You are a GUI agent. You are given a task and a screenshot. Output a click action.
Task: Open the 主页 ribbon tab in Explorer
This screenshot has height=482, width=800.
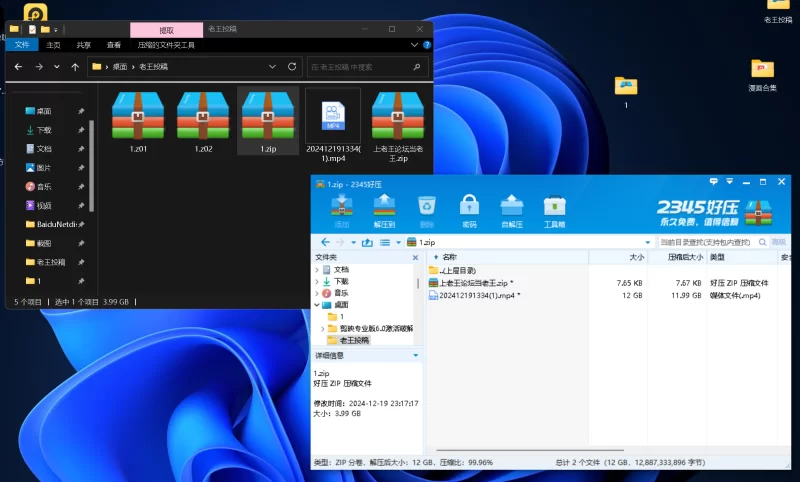[53, 45]
